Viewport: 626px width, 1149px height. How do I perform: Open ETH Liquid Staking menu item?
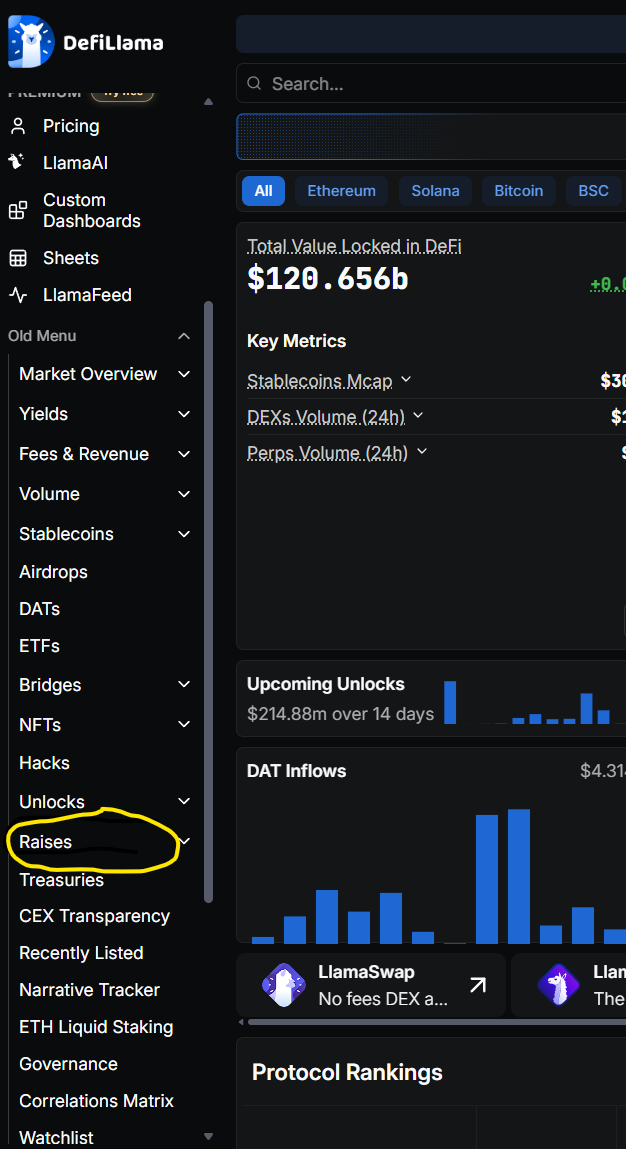(x=96, y=1027)
